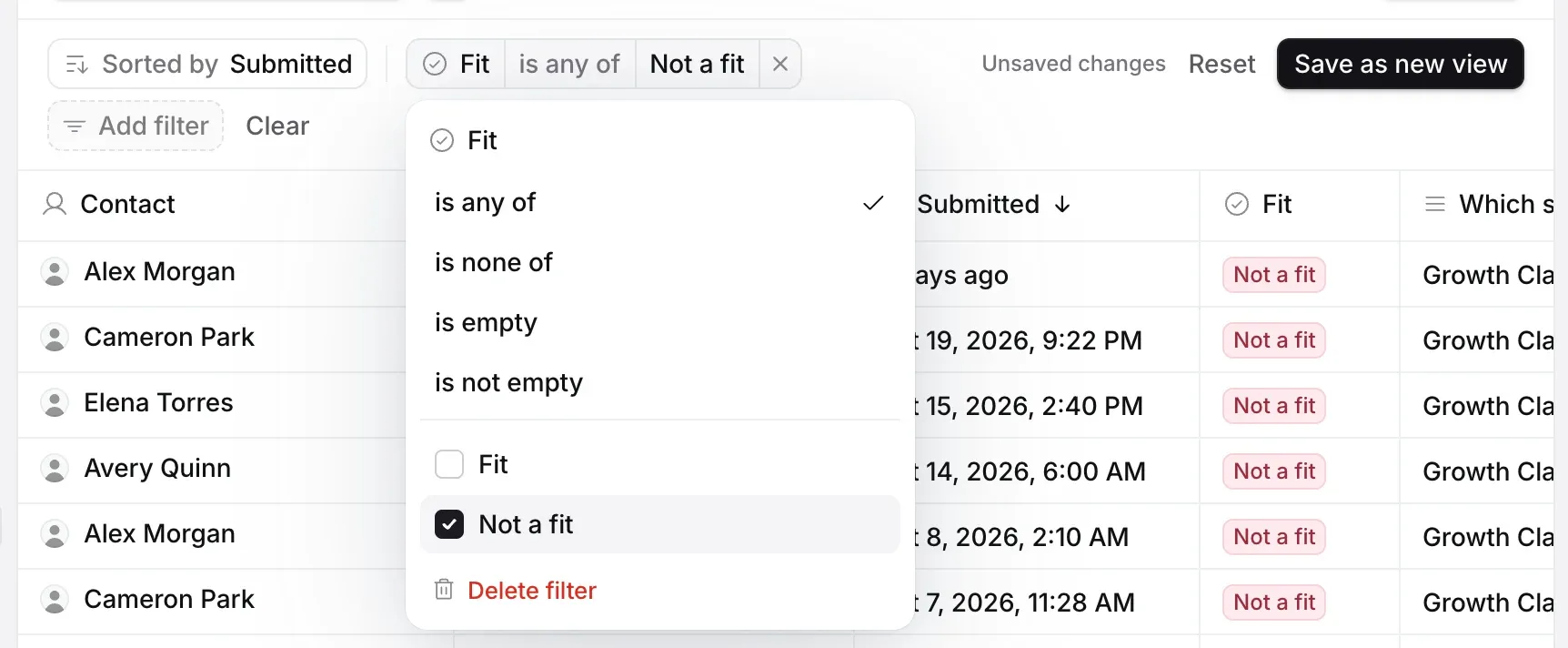Viewport: 1568px width, 648px height.
Task: Click the check-circle icon in popup Fit header
Action: tap(442, 140)
